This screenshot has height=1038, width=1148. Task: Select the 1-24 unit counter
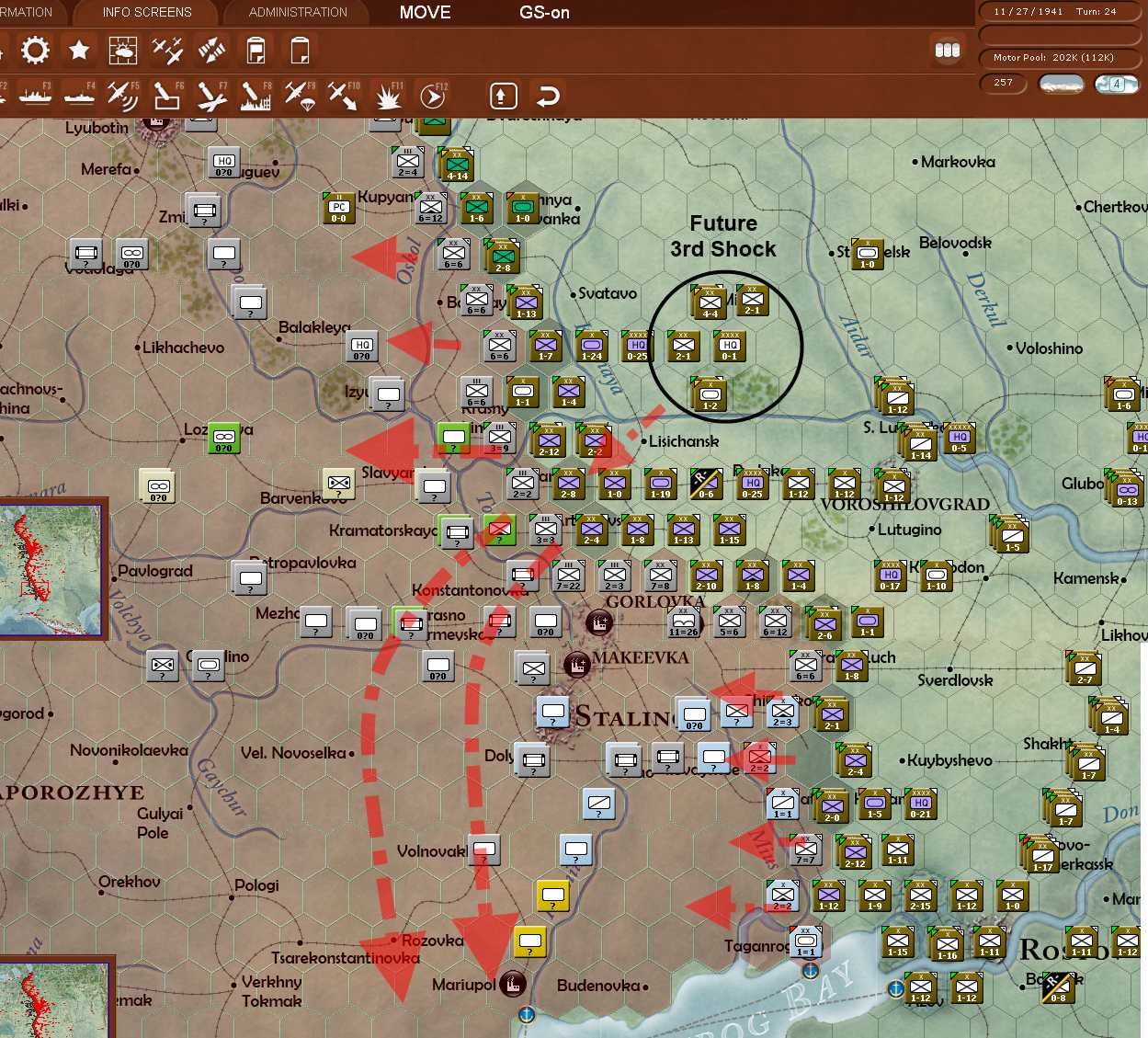coord(591,346)
